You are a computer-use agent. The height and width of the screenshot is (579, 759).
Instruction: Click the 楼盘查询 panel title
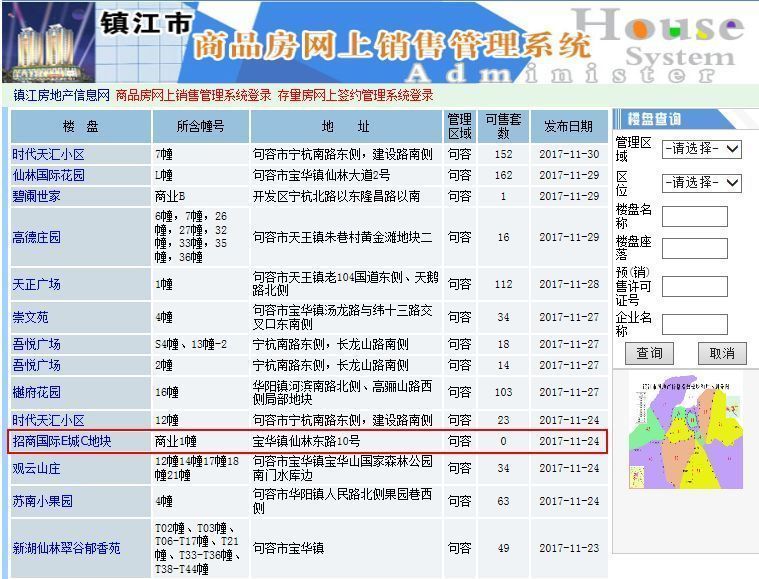pyautogui.click(x=654, y=119)
